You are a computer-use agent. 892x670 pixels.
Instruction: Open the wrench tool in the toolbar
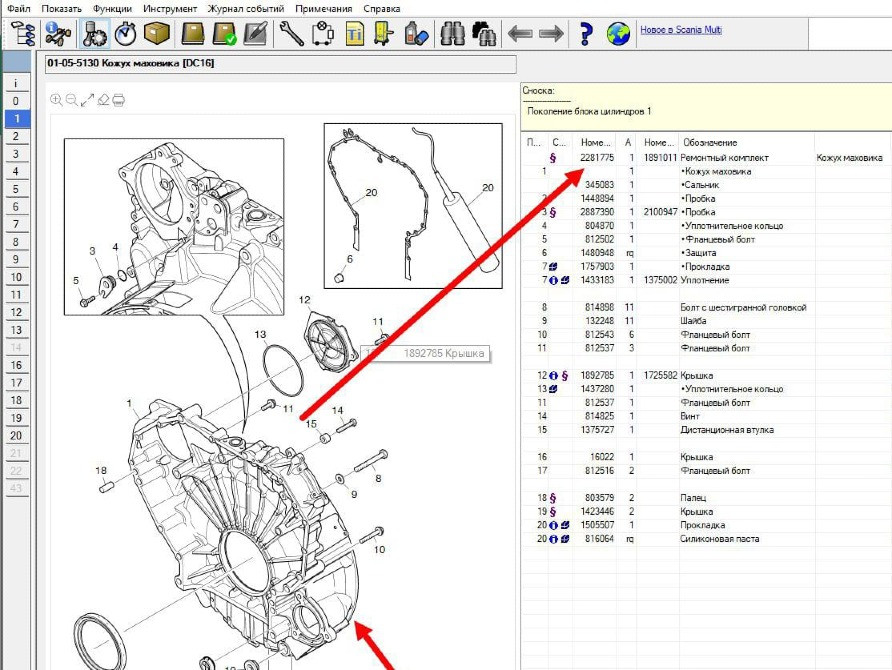(x=291, y=34)
